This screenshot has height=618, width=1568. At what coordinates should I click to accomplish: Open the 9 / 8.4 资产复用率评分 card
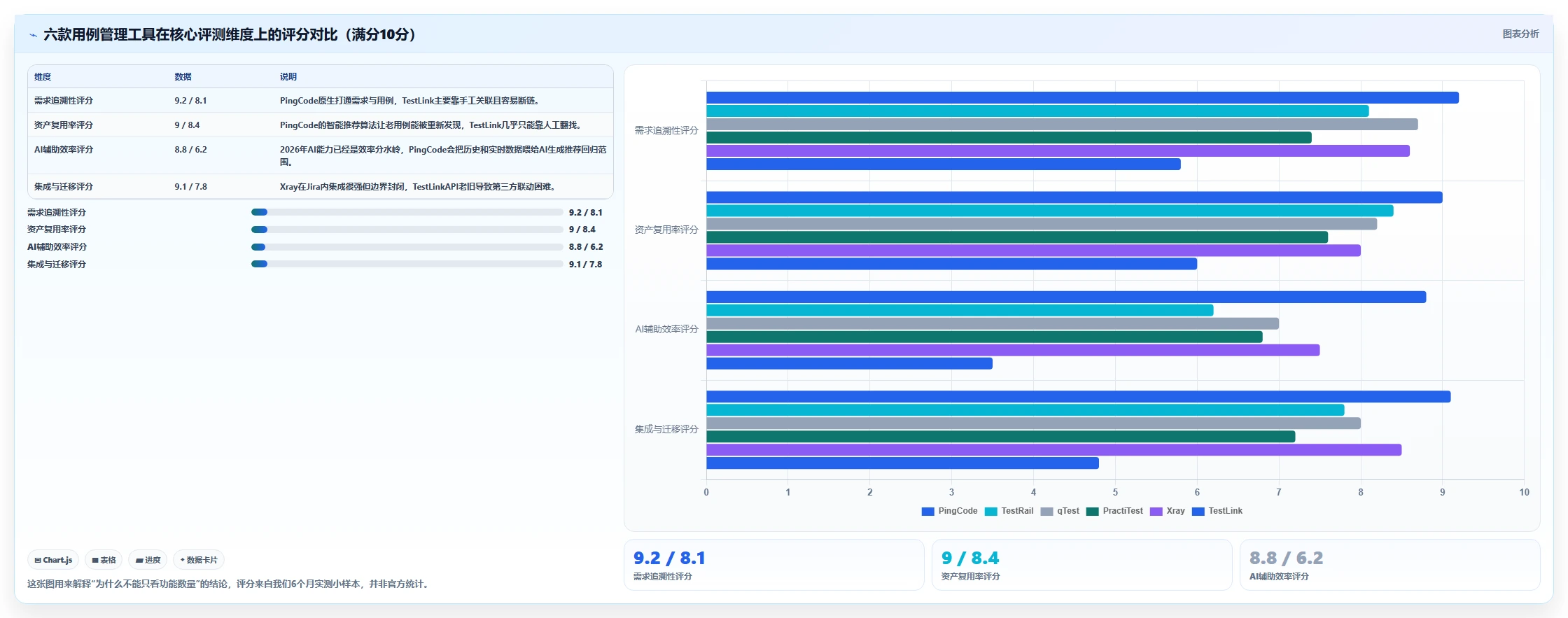click(x=1082, y=565)
